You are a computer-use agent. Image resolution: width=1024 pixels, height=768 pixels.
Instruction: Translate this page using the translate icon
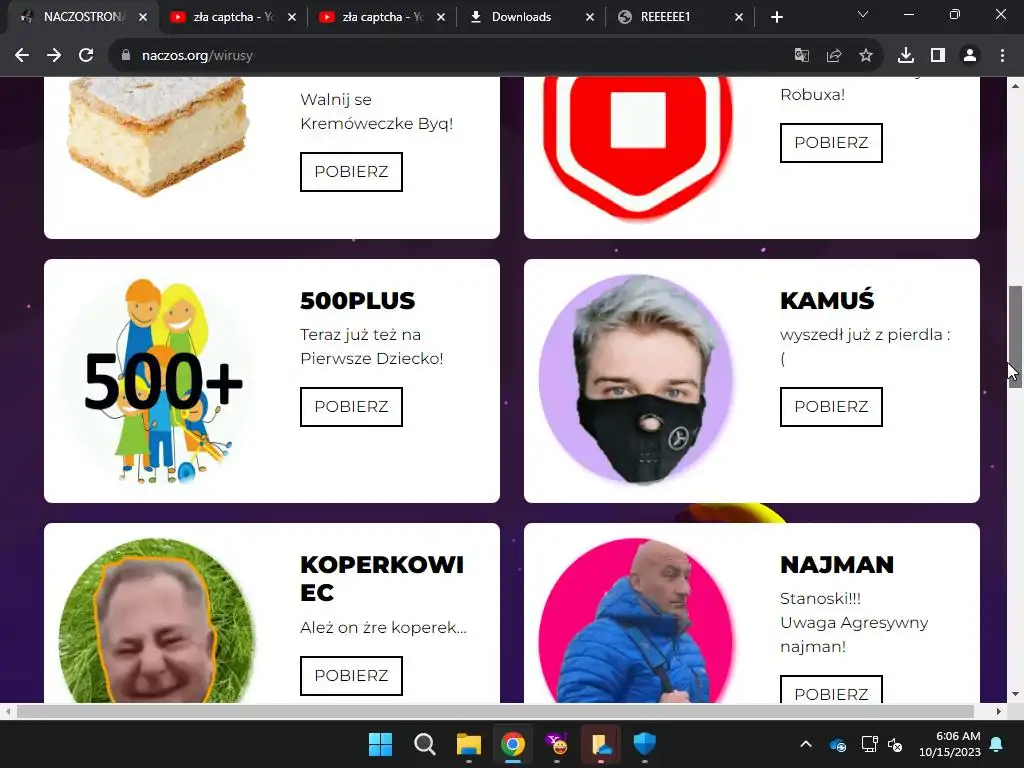click(x=801, y=56)
